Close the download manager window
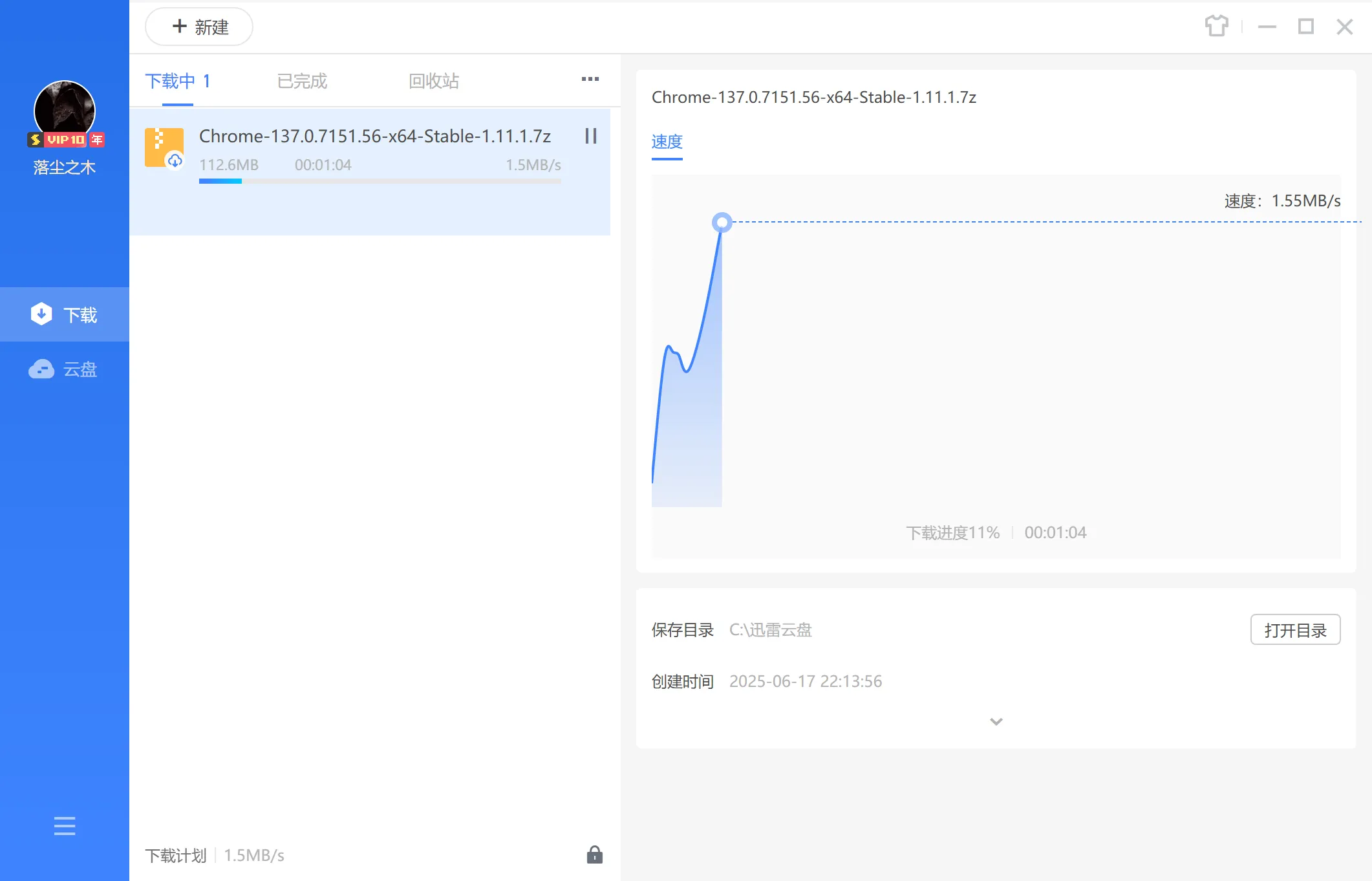Viewport: 1372px width, 881px height. [1345, 27]
